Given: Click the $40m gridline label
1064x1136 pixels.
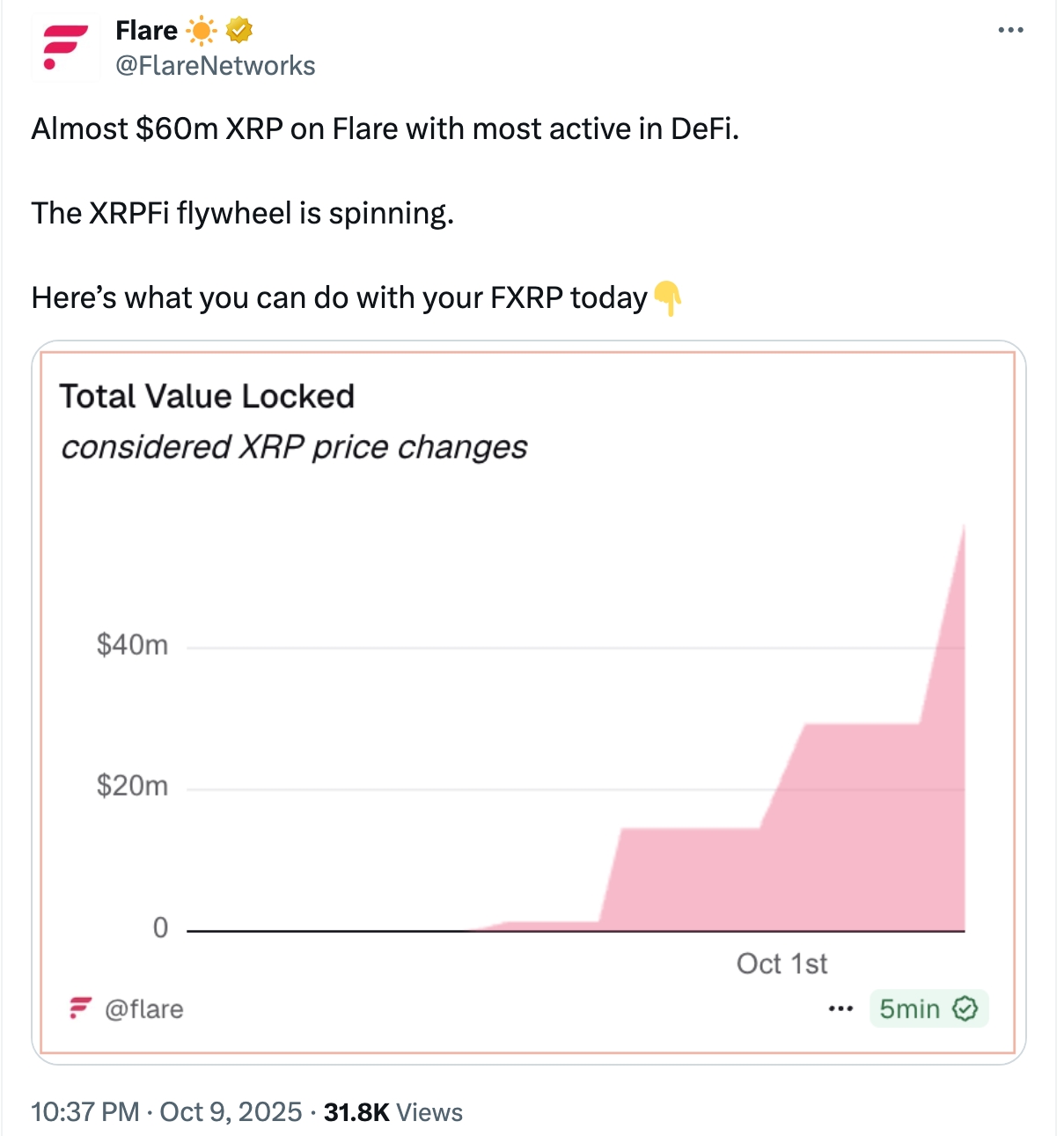Looking at the screenshot, I should pos(134,645).
